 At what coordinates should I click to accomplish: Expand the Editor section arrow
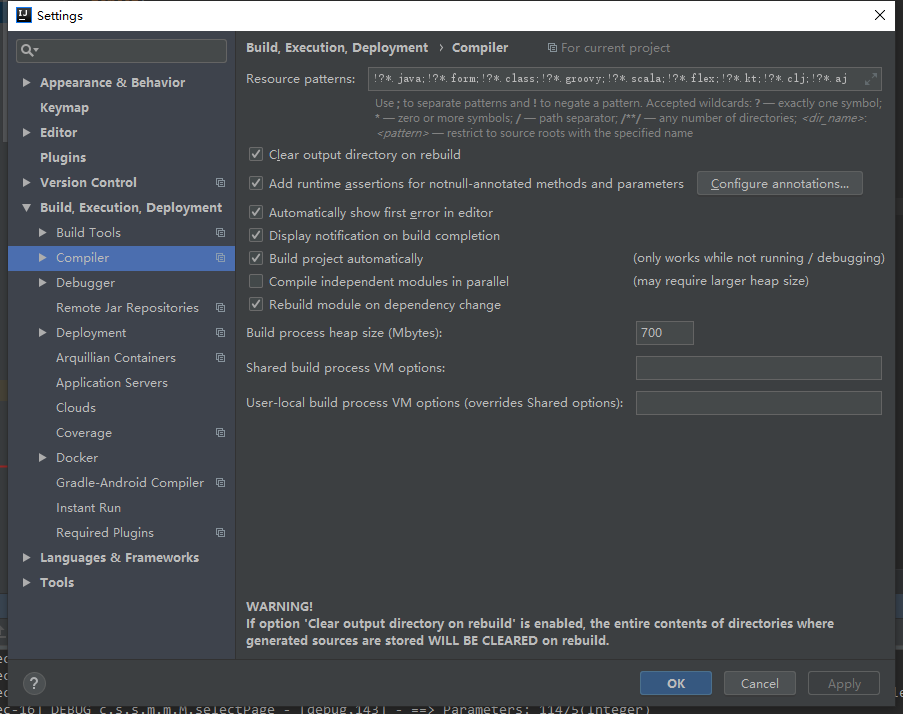26,132
